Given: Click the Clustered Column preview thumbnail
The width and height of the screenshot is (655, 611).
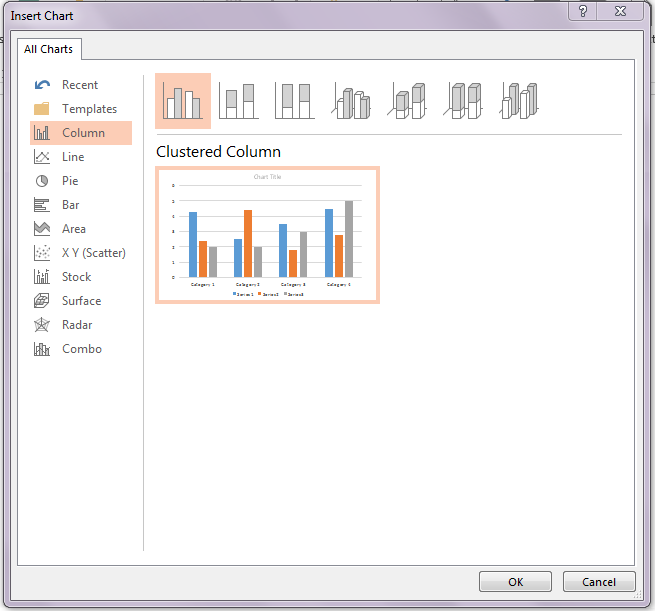Looking at the screenshot, I should 267,235.
